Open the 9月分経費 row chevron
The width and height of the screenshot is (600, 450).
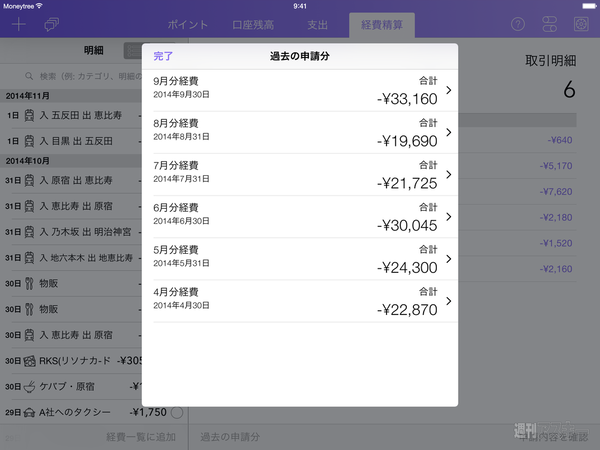449,90
